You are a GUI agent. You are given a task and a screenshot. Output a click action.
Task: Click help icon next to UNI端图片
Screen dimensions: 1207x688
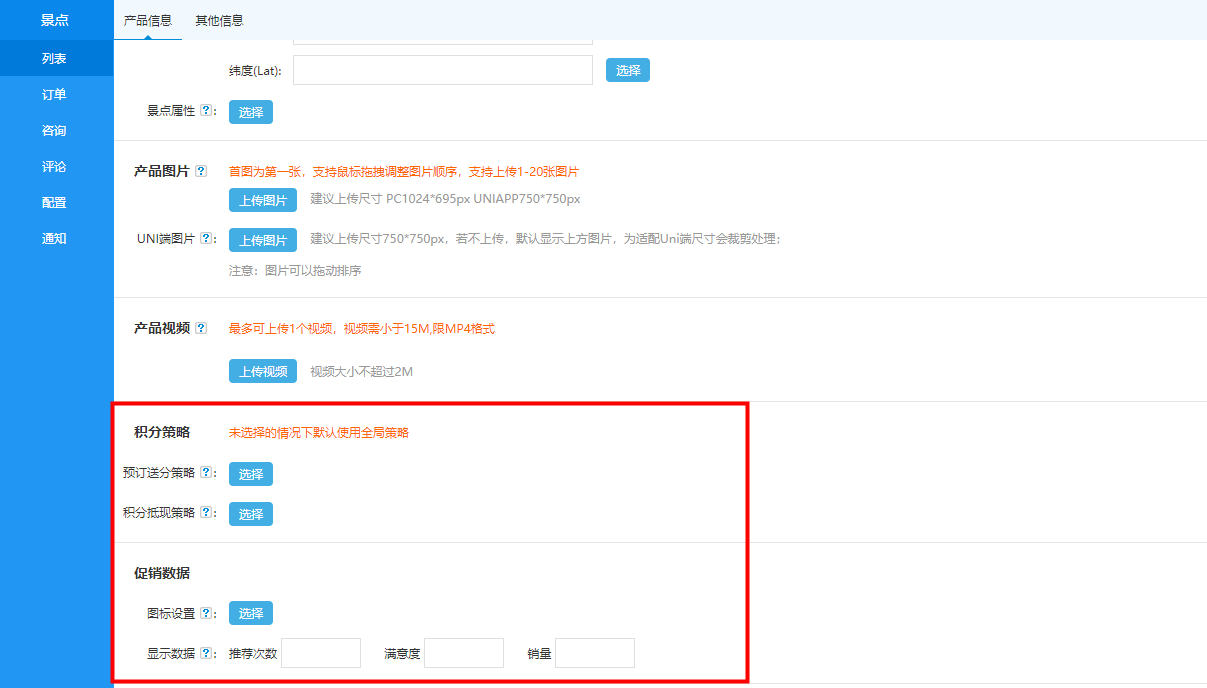tap(206, 239)
